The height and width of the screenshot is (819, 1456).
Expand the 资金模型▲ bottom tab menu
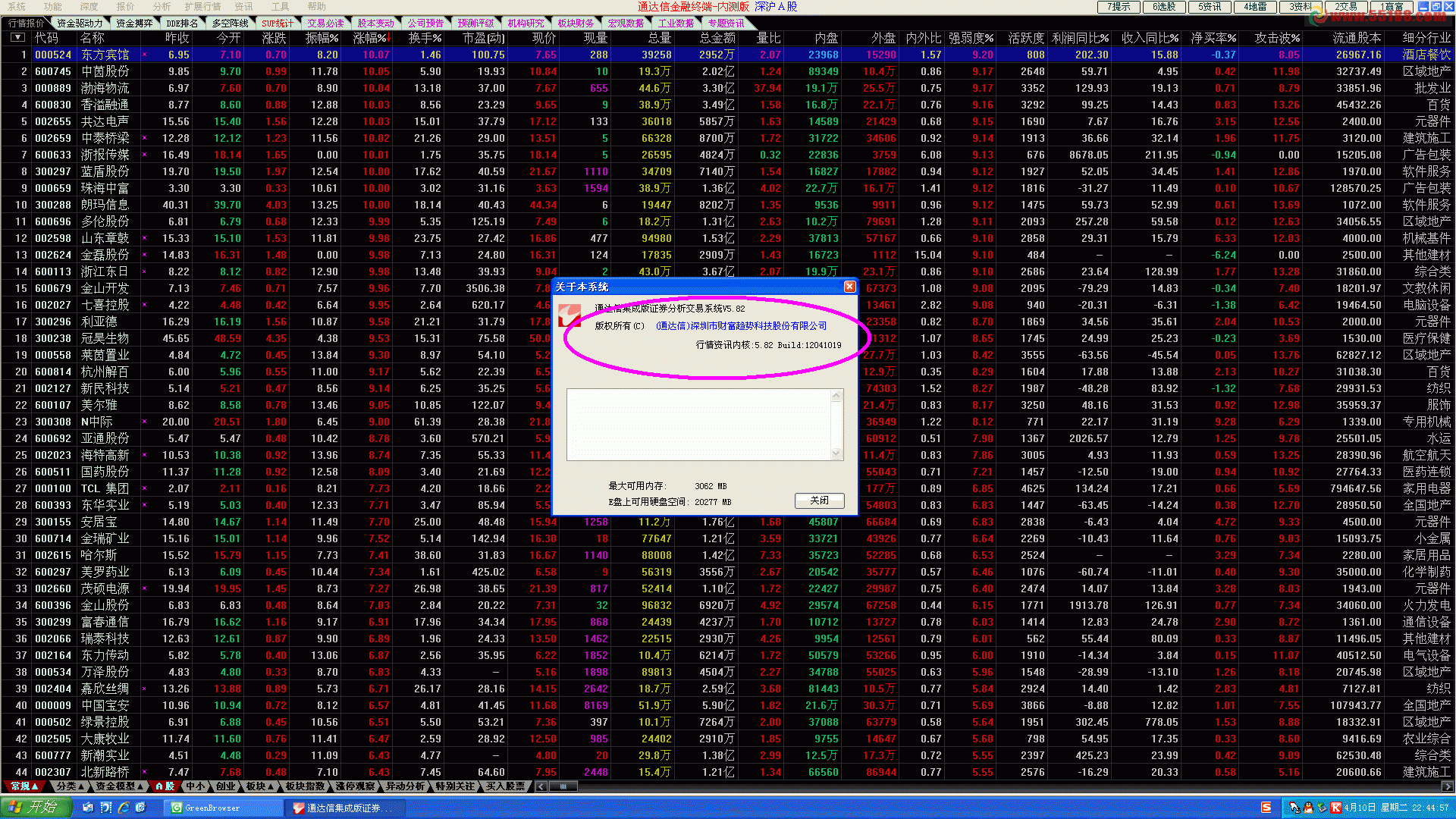(119, 786)
